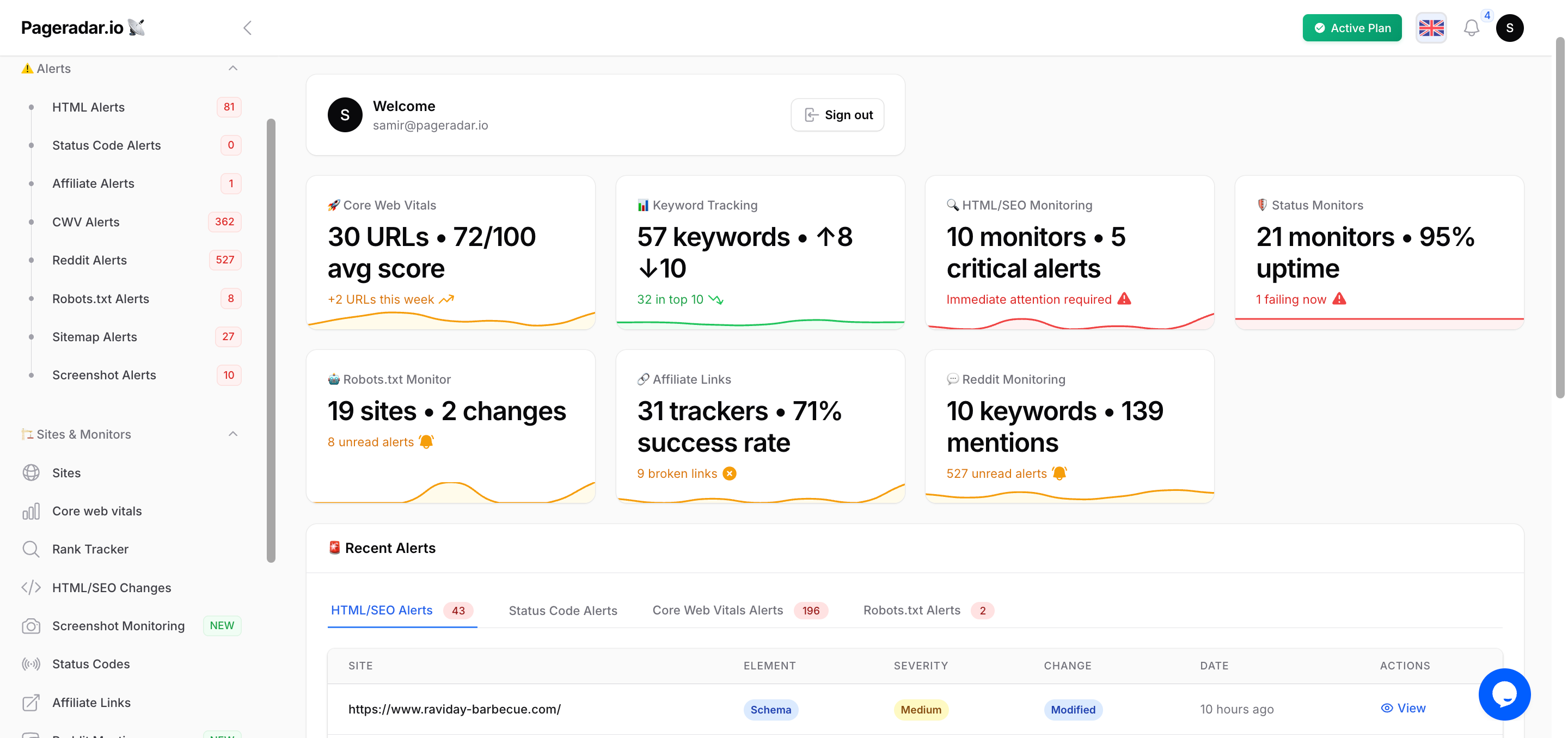Click the unread alerts bell on Robots.txt Monitor
This screenshot has width=1568, height=738.
pyautogui.click(x=426, y=442)
